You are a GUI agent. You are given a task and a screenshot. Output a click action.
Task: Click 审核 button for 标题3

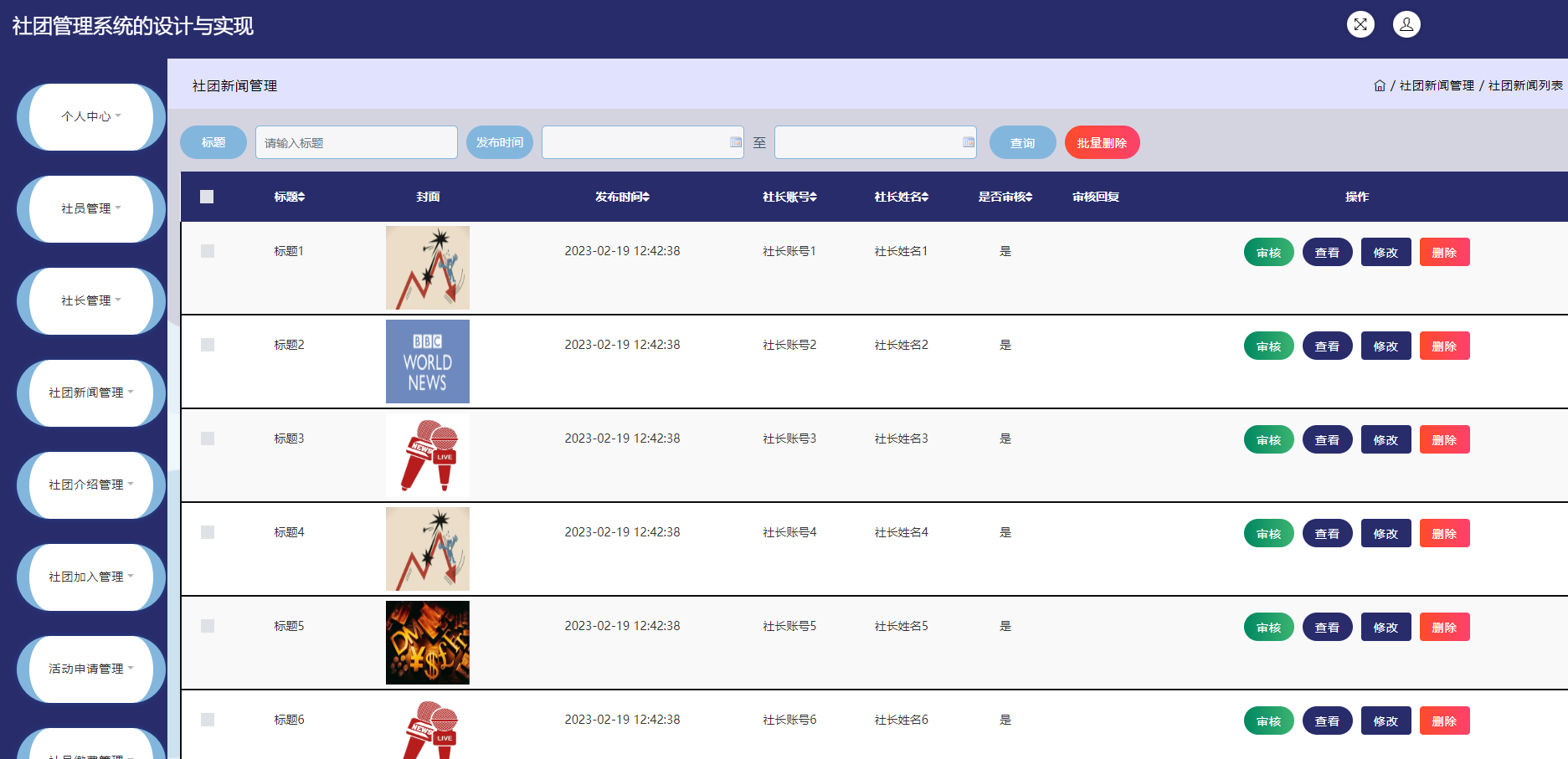coord(1269,439)
